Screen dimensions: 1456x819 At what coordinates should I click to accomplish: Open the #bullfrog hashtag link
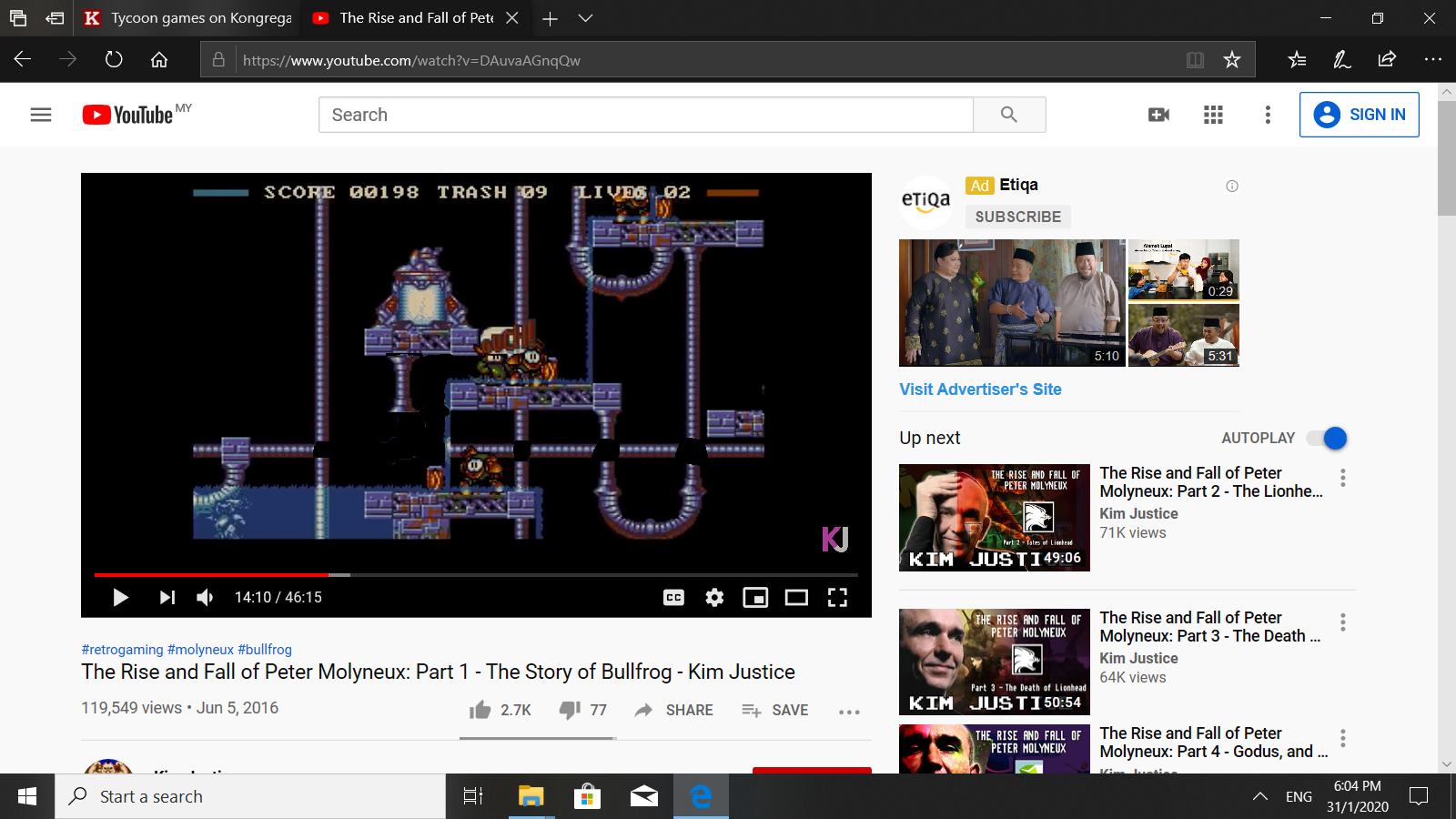(x=265, y=650)
